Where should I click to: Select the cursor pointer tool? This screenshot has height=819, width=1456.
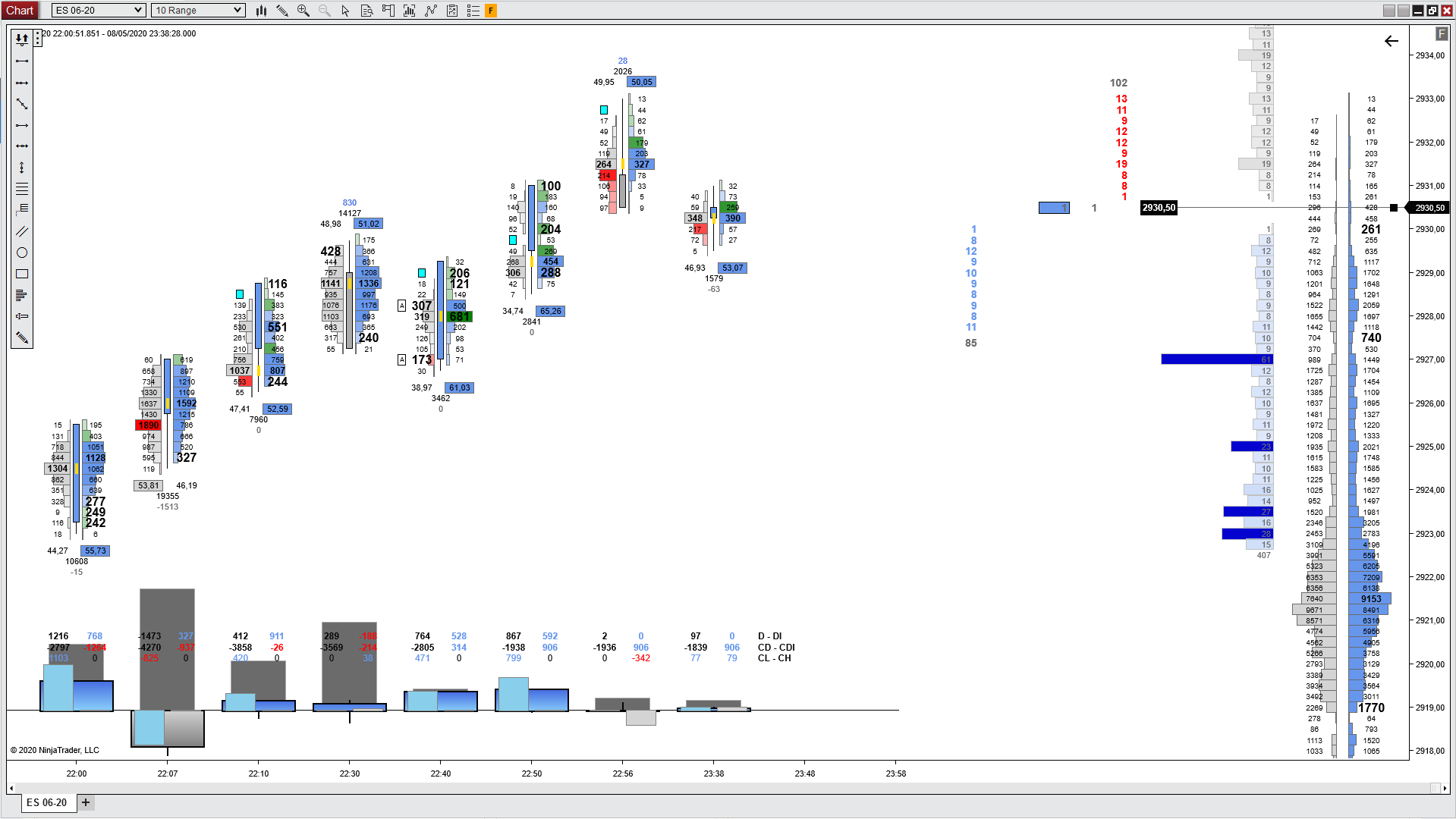tap(346, 11)
